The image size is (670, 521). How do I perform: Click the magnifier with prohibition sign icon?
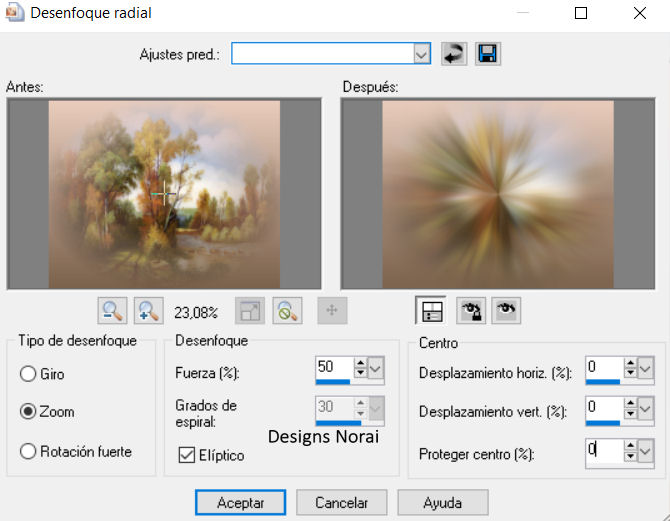(287, 311)
